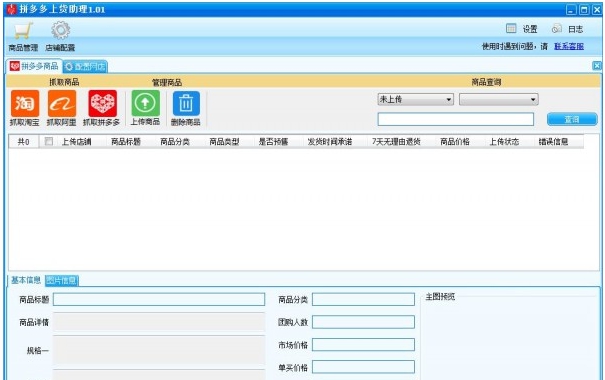Click the 商品分类 column header
This screenshot has height=380, width=605.
(x=175, y=142)
